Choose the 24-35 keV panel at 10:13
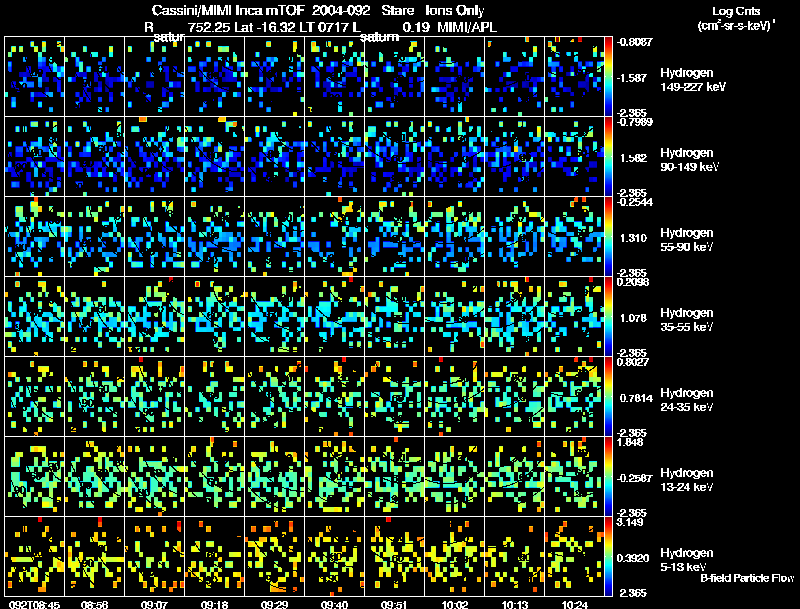Image resolution: width=800 pixels, height=609 pixels. coord(514,397)
